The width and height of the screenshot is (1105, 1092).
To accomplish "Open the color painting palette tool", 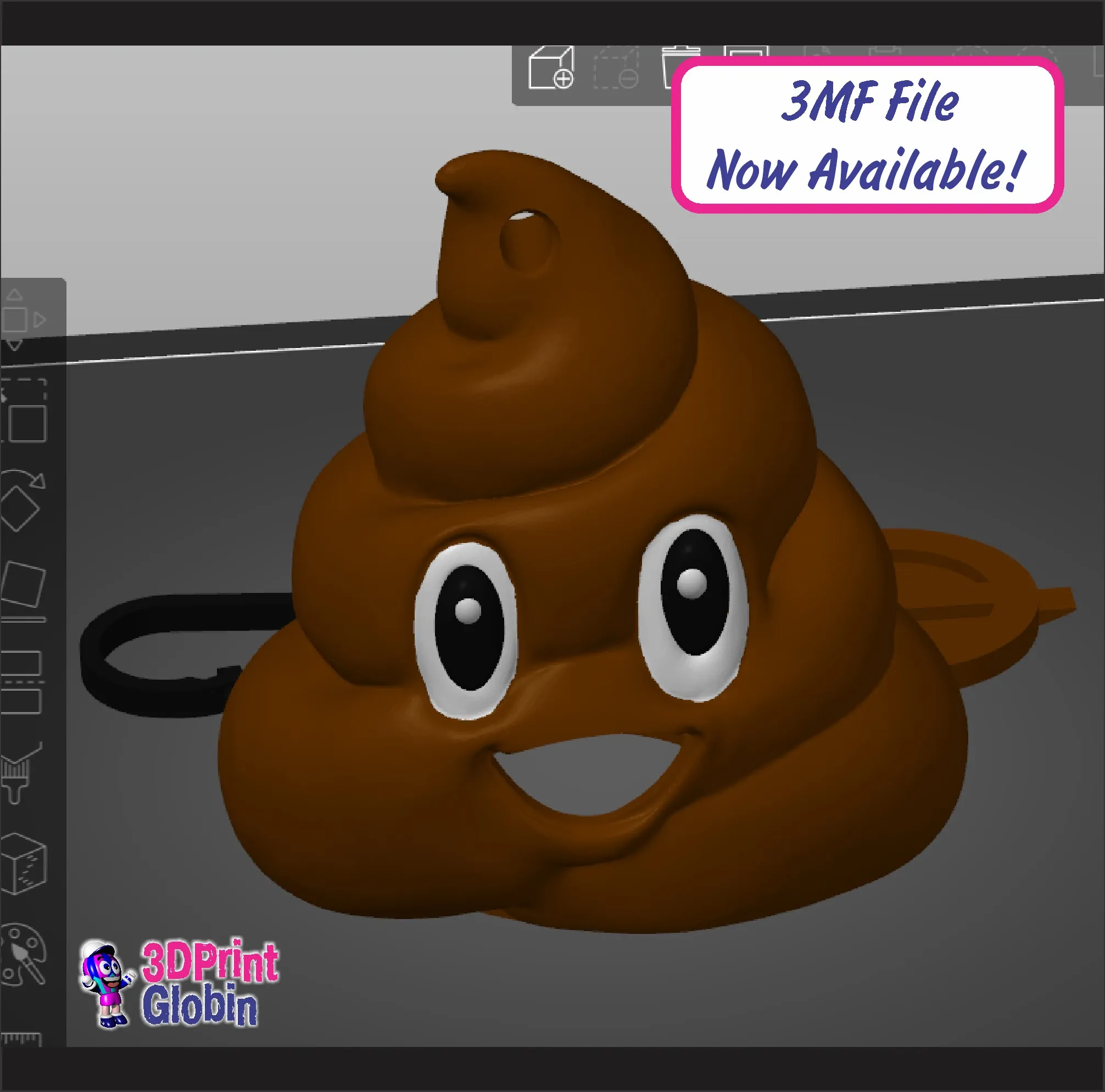I will (23, 955).
